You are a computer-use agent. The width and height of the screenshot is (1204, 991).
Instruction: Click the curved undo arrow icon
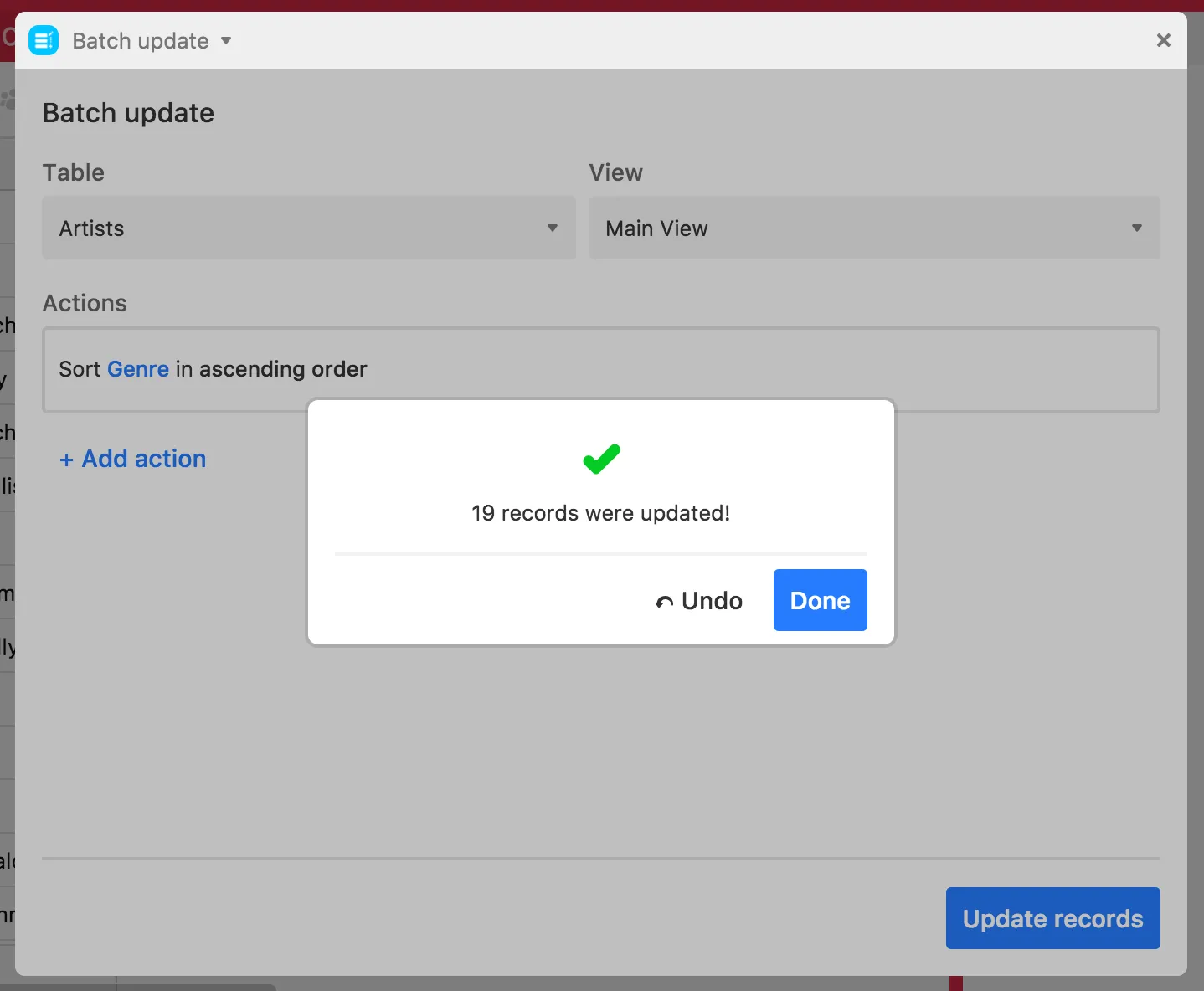pyautogui.click(x=665, y=602)
